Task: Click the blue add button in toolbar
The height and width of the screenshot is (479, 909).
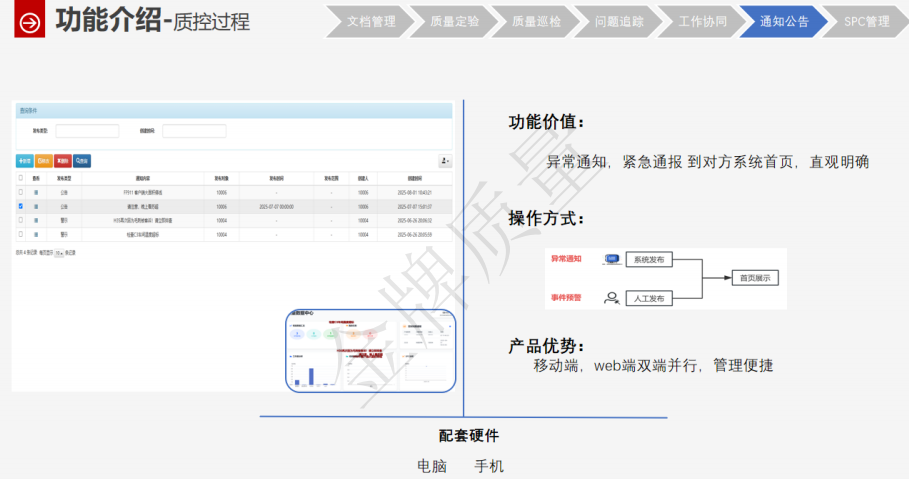Action: coord(25,160)
